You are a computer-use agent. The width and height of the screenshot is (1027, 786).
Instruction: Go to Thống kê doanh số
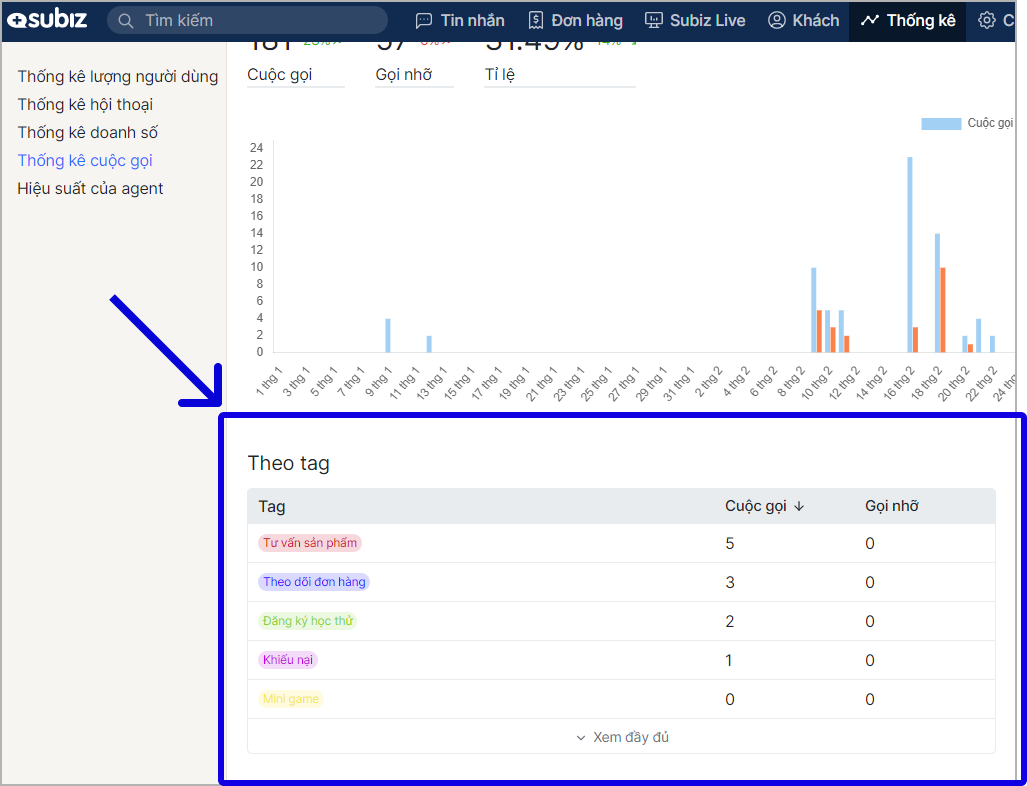point(87,133)
